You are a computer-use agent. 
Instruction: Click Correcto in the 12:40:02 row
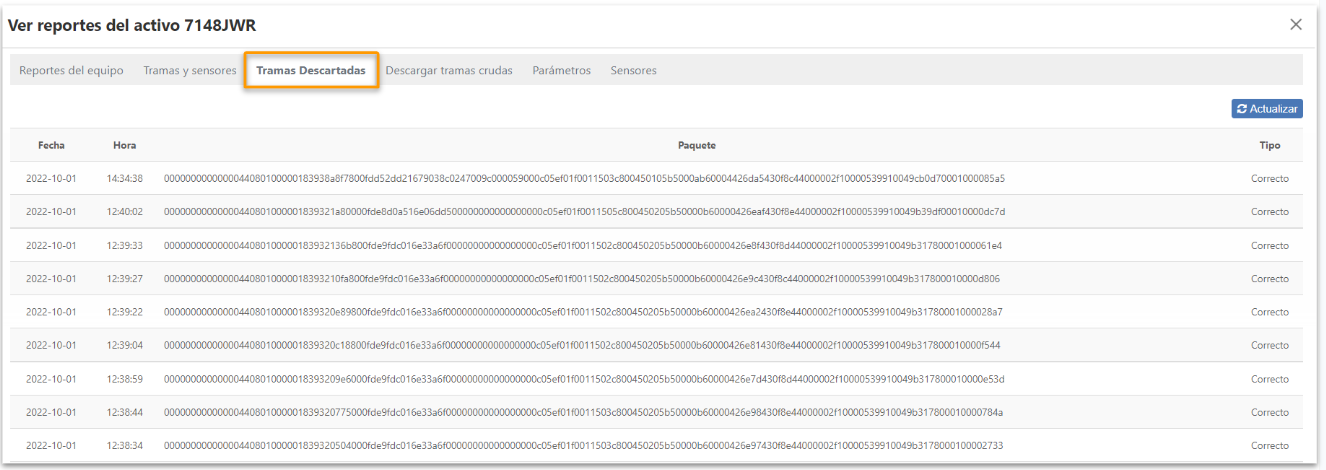click(1270, 212)
